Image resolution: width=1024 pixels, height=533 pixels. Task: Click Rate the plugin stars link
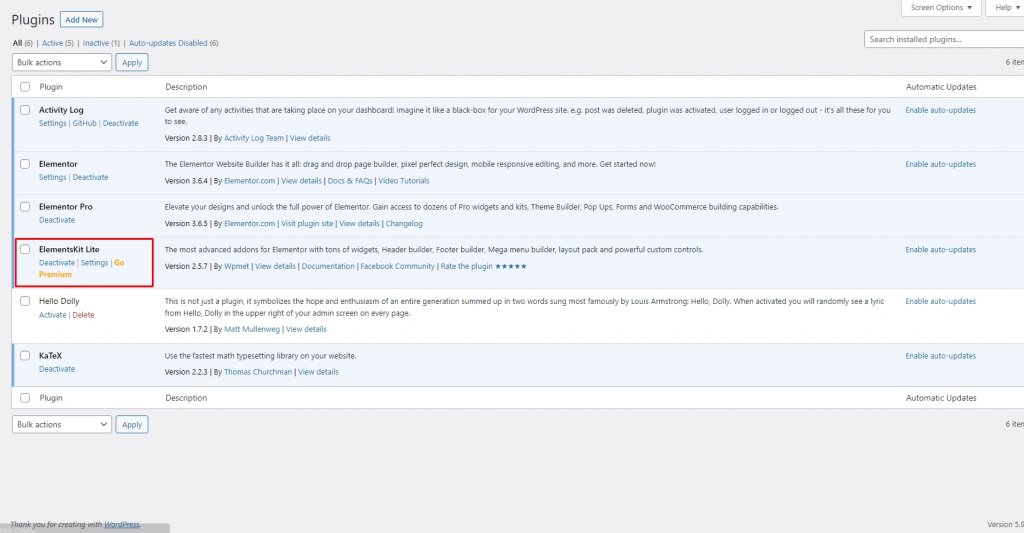(x=483, y=266)
